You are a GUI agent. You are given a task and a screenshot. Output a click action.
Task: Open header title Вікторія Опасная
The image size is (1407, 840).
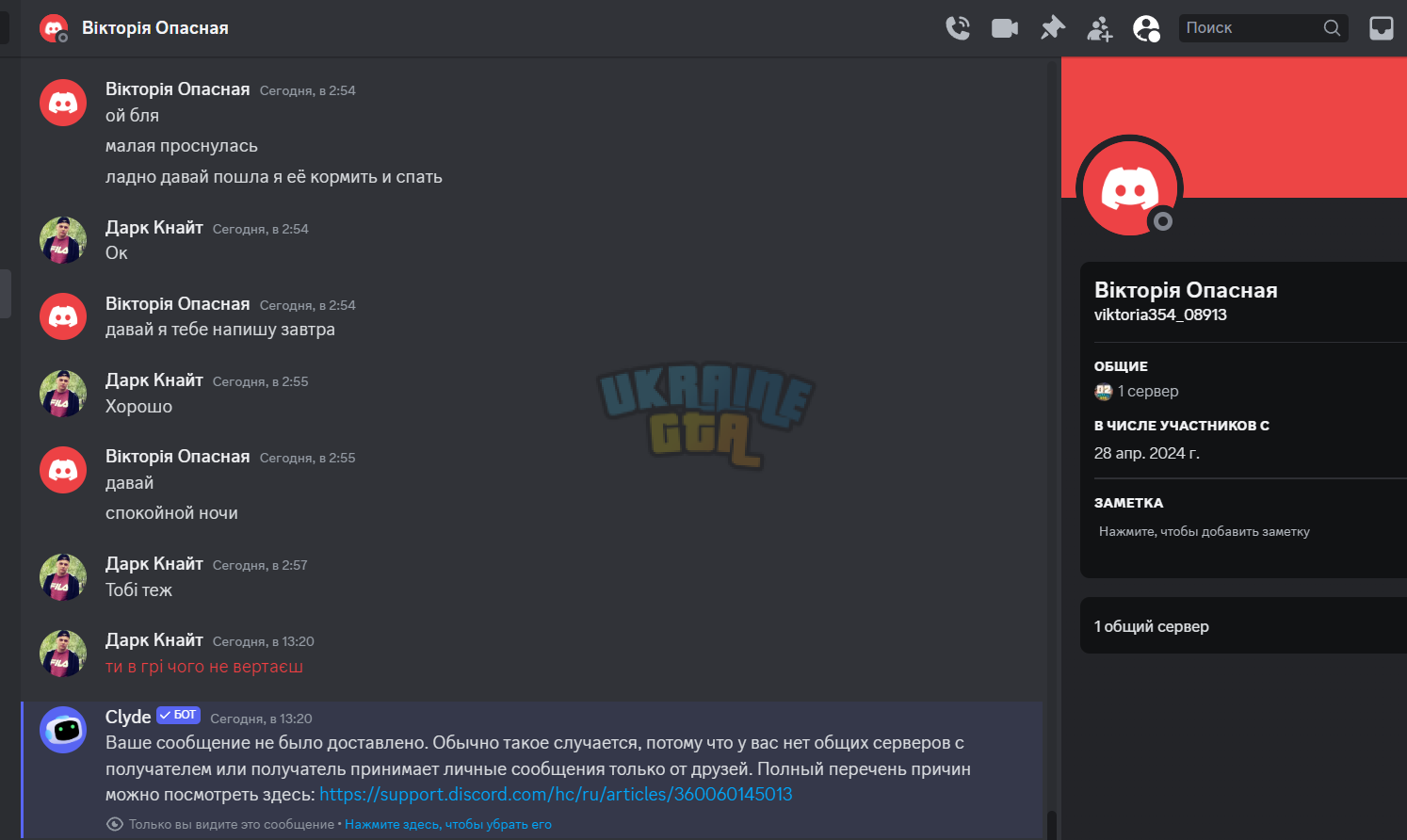coord(154,28)
